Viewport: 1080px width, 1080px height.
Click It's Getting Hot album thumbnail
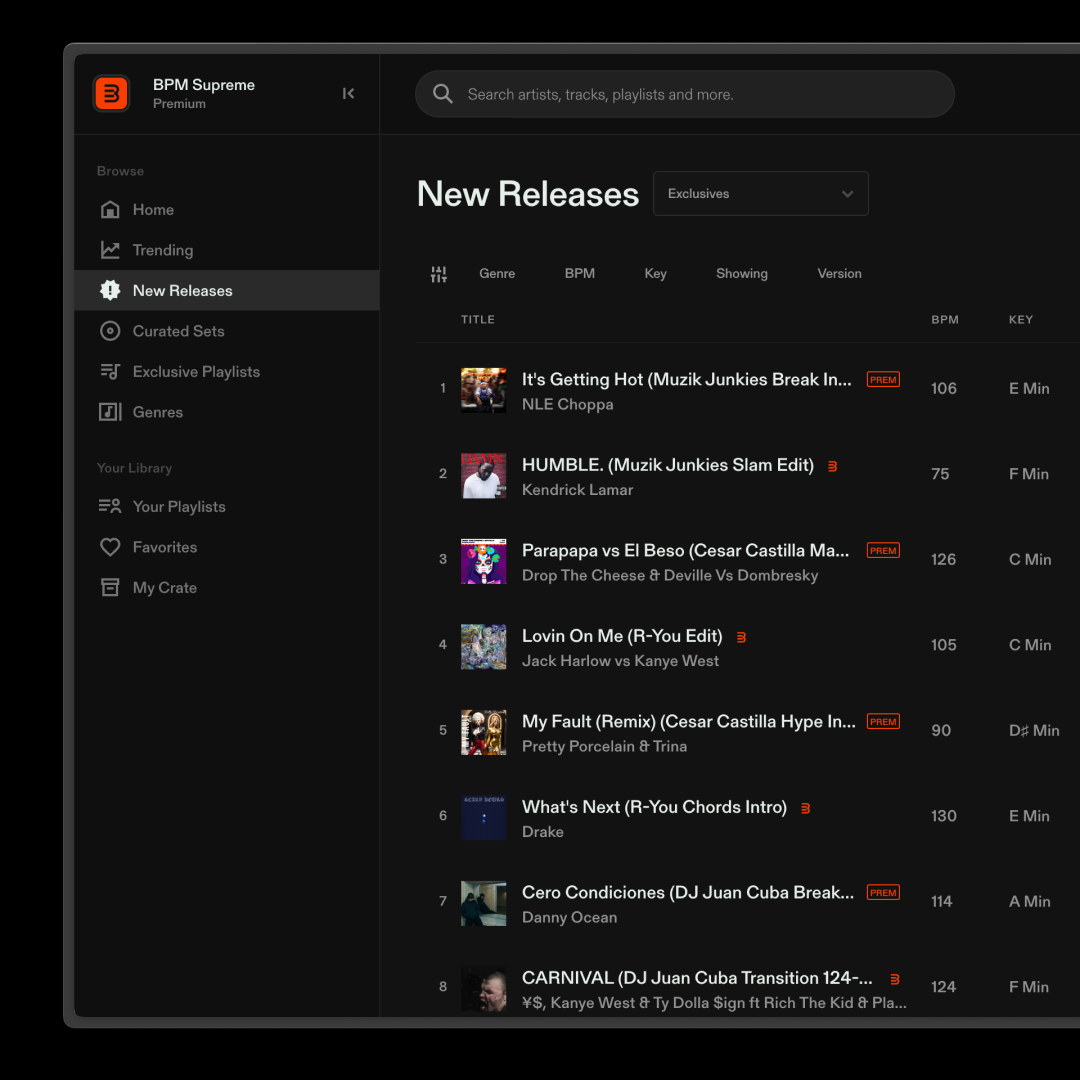point(484,390)
